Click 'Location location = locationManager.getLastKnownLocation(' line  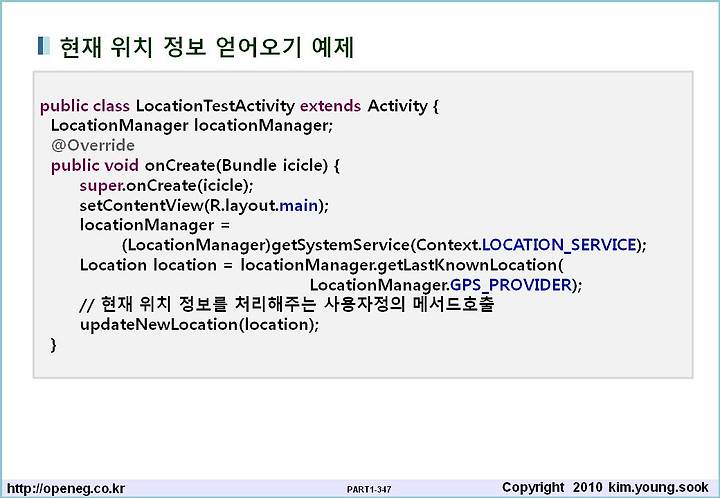(321, 265)
